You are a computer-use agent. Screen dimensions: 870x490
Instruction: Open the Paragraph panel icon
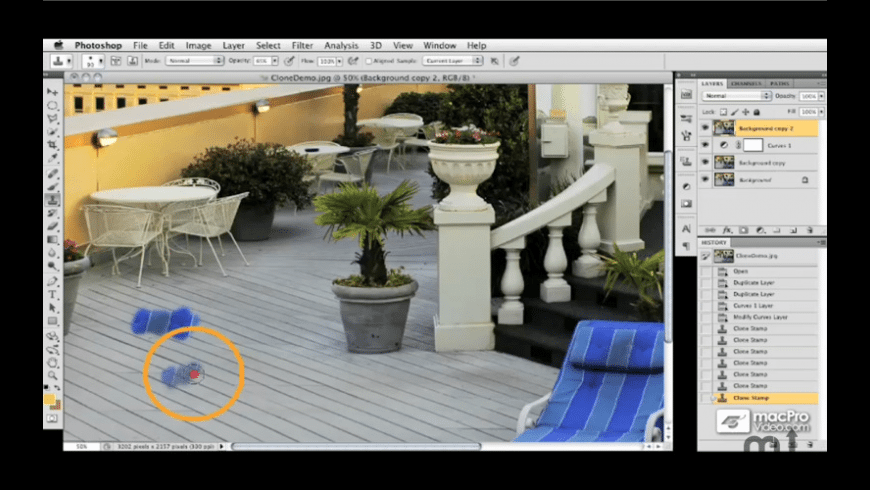tap(686, 246)
